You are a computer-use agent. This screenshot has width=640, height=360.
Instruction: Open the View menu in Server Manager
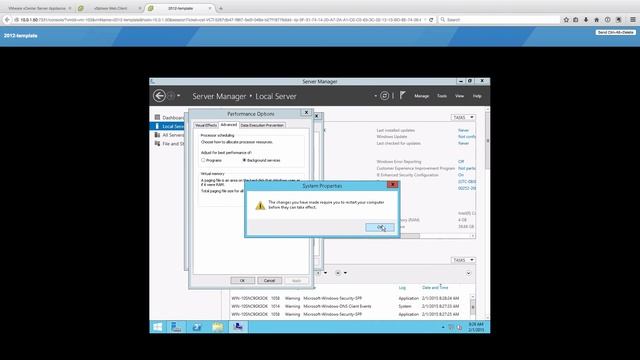(x=460, y=96)
